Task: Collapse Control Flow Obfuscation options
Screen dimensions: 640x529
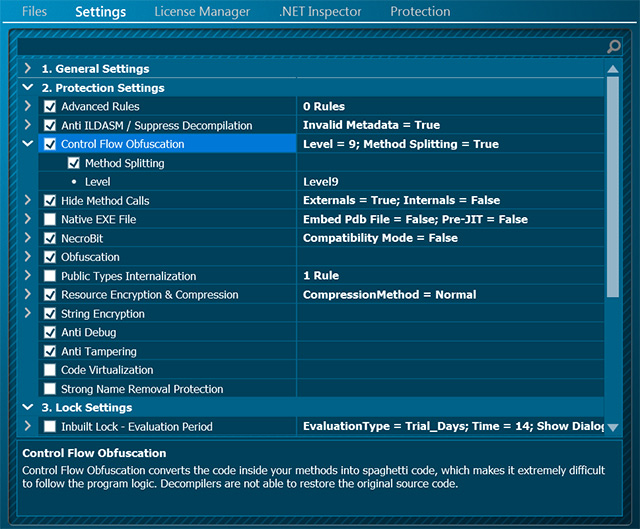Action: 28,144
